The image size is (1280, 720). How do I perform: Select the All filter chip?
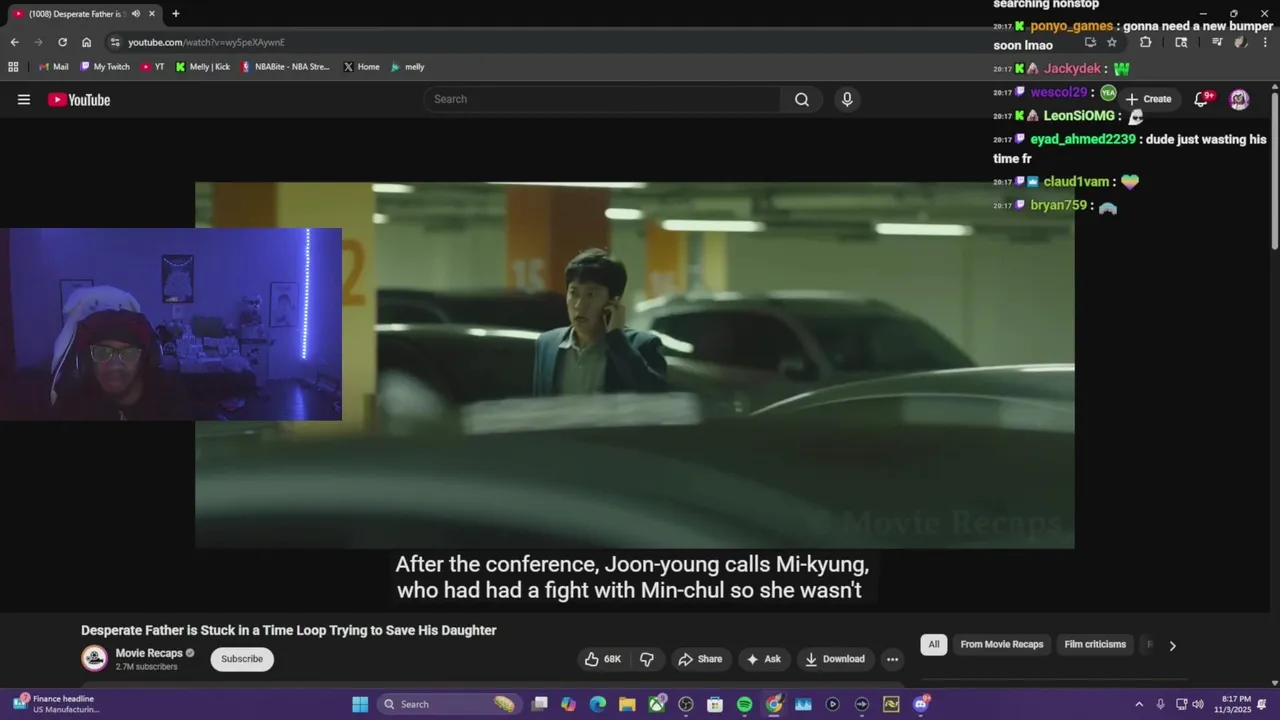tap(934, 645)
